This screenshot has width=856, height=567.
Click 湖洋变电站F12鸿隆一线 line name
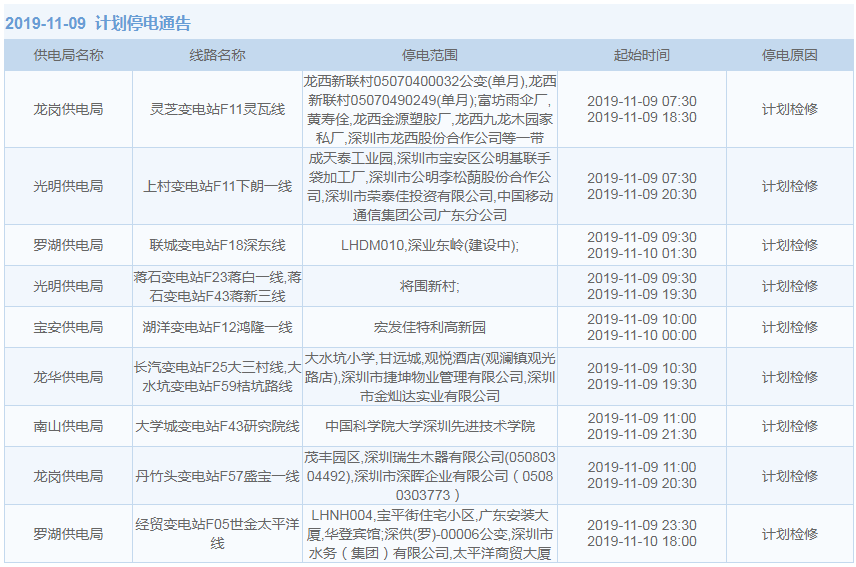[217, 327]
